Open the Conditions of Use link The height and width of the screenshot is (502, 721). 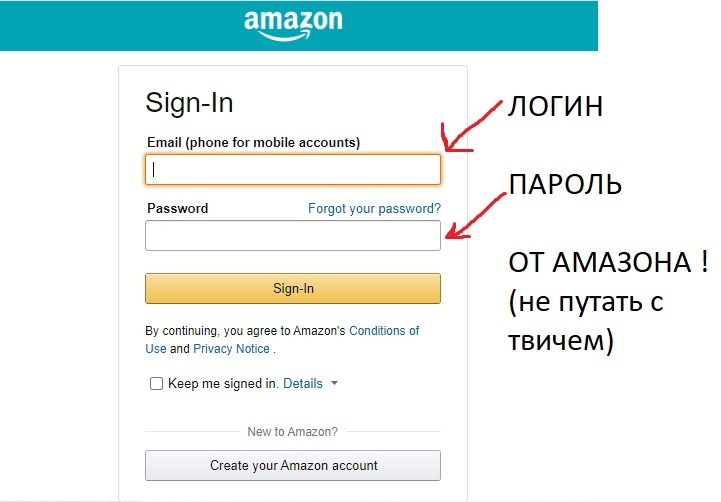[282, 339]
